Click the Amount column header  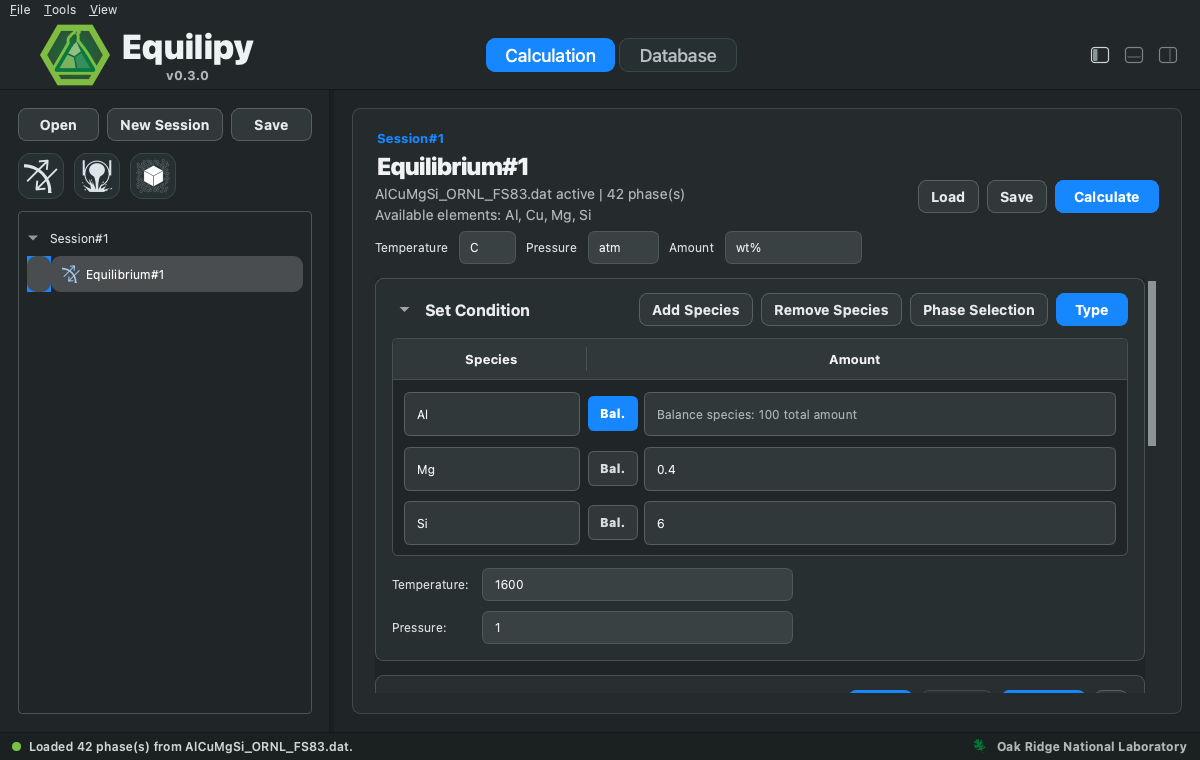tap(855, 359)
